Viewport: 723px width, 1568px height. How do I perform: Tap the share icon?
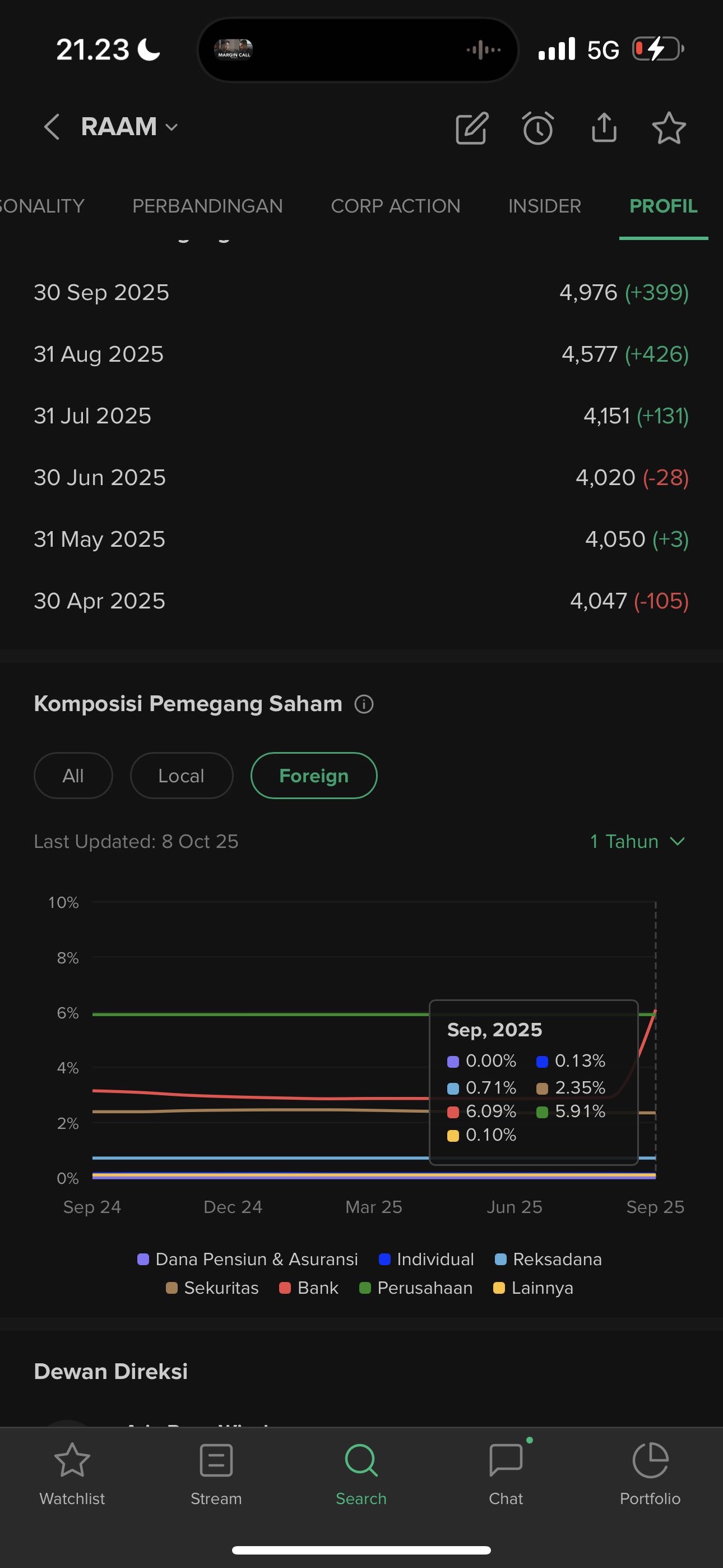[604, 127]
